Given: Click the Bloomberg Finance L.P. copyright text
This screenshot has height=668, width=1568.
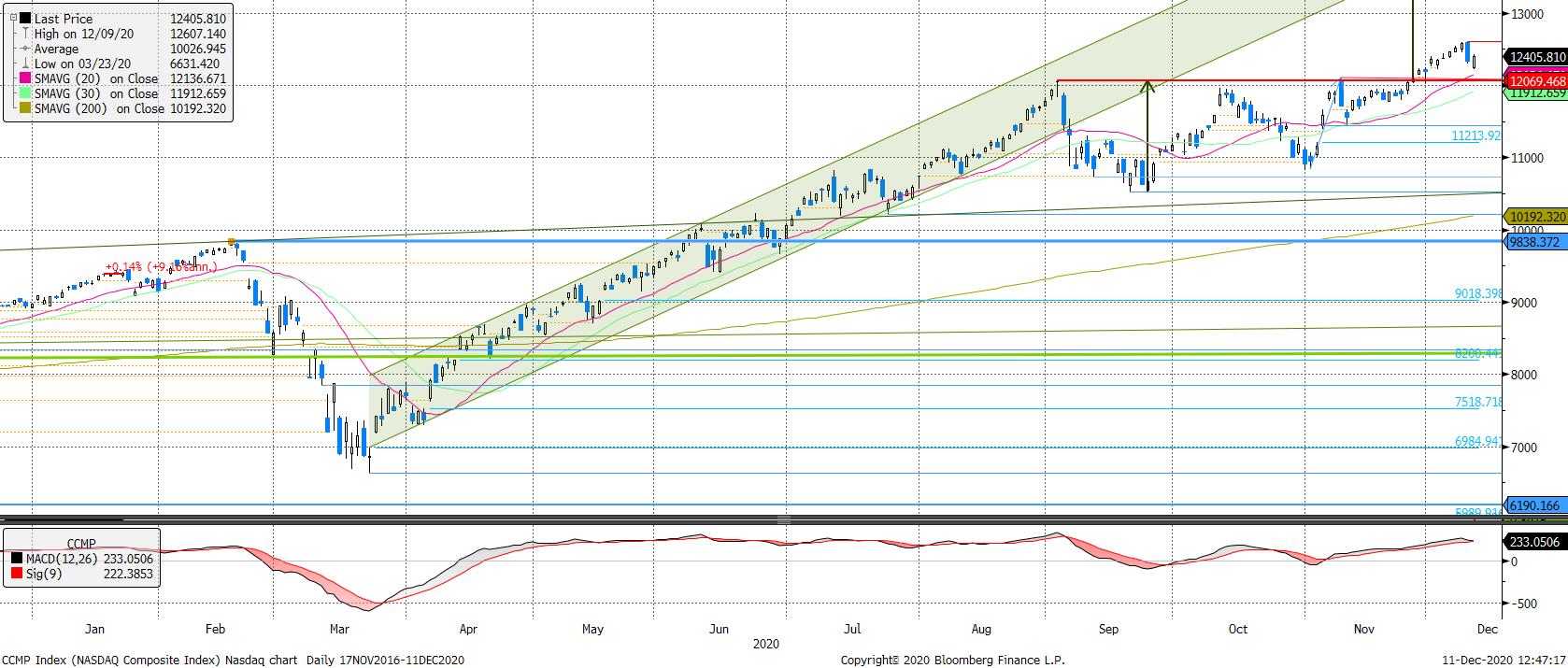Looking at the screenshot, I should click(x=952, y=660).
